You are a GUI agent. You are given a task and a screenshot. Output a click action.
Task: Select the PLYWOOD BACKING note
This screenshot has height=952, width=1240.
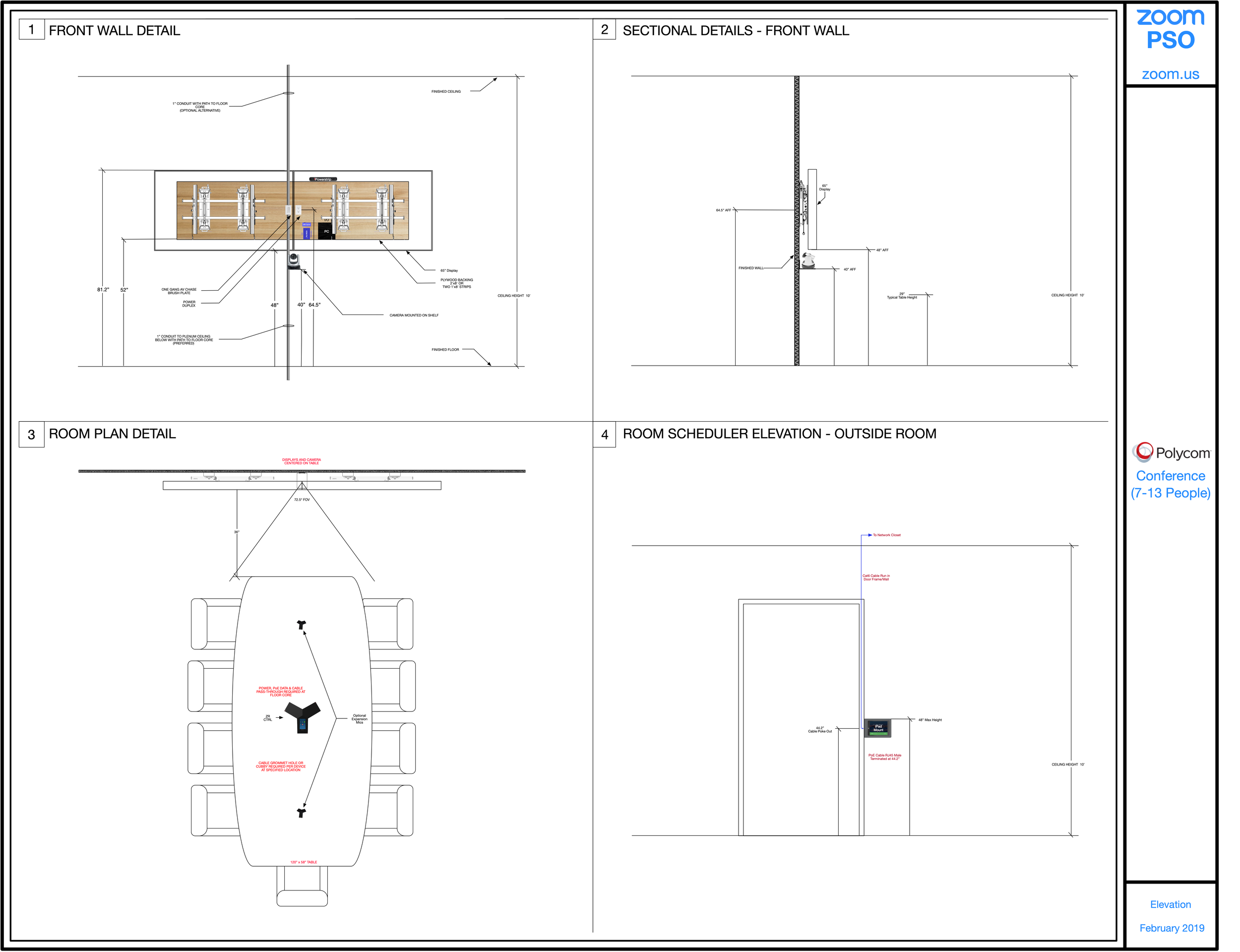tap(457, 283)
